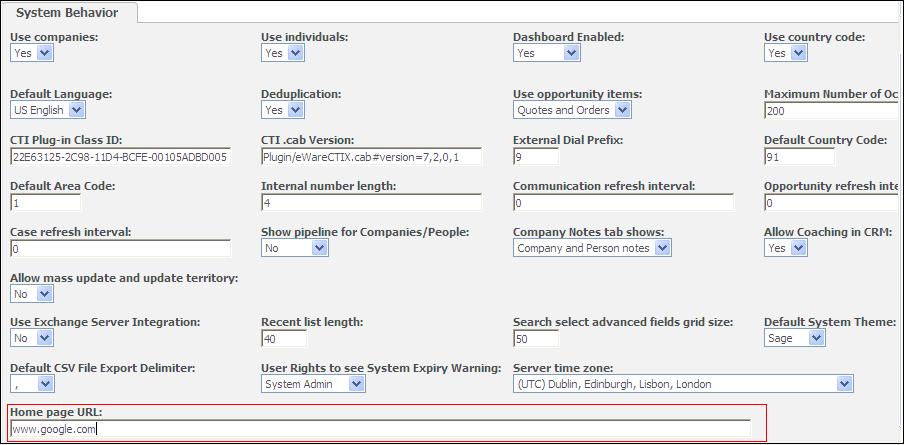Open the Dashboard Enabled dropdown

[547, 53]
